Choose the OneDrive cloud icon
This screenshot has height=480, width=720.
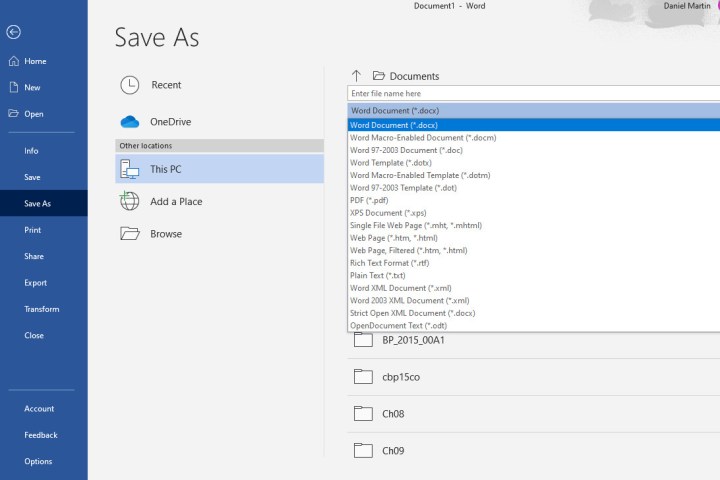pyautogui.click(x=130, y=122)
